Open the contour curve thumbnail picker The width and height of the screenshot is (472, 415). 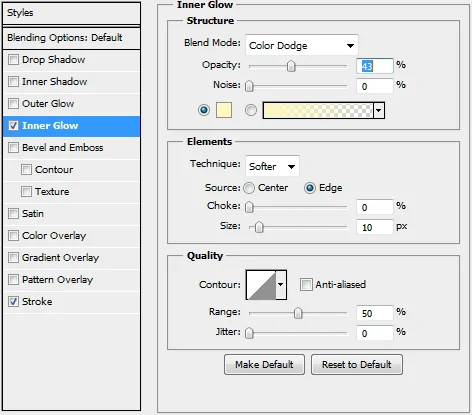coord(261,285)
